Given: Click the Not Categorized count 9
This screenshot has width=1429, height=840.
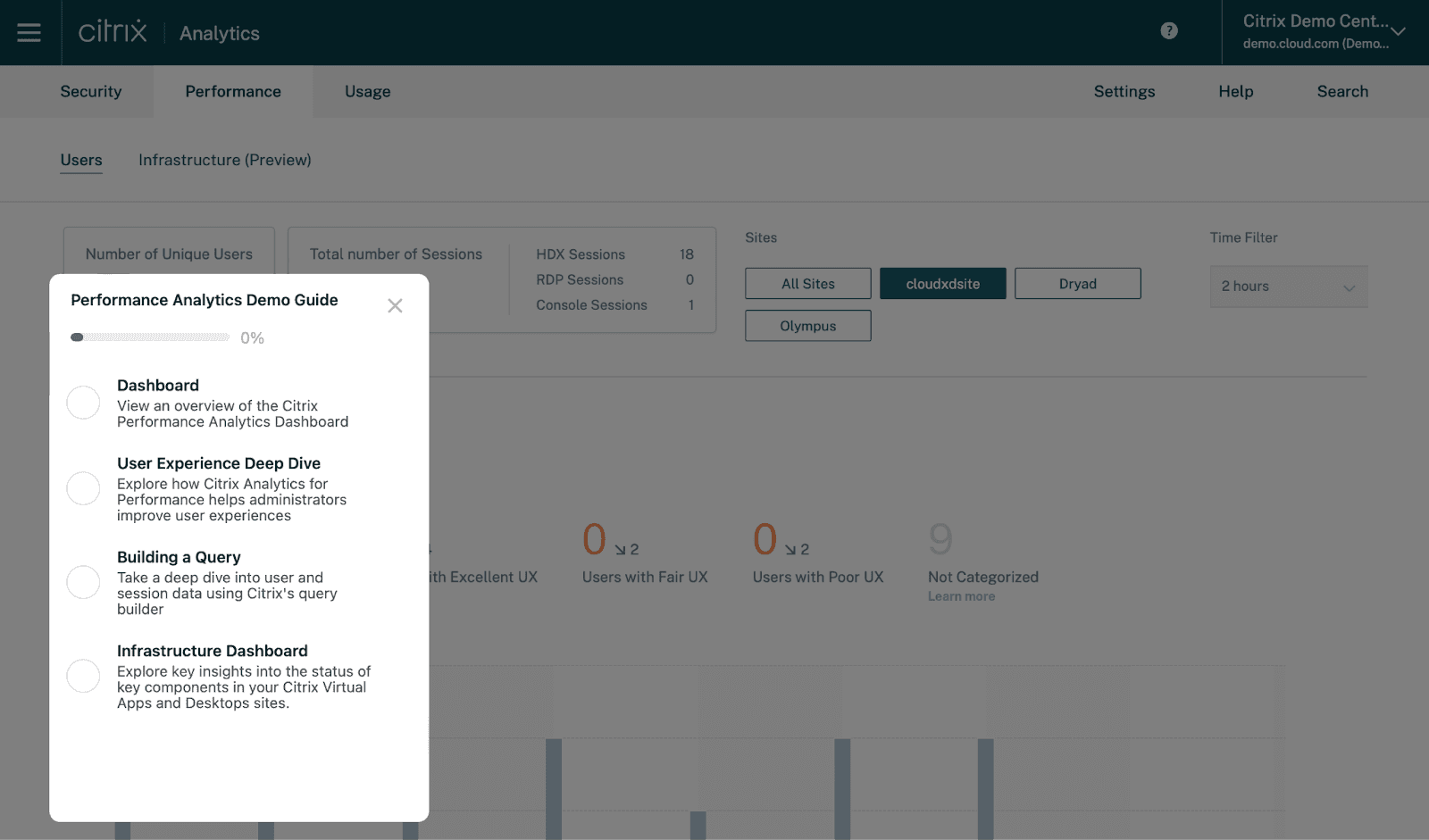Looking at the screenshot, I should tap(940, 539).
